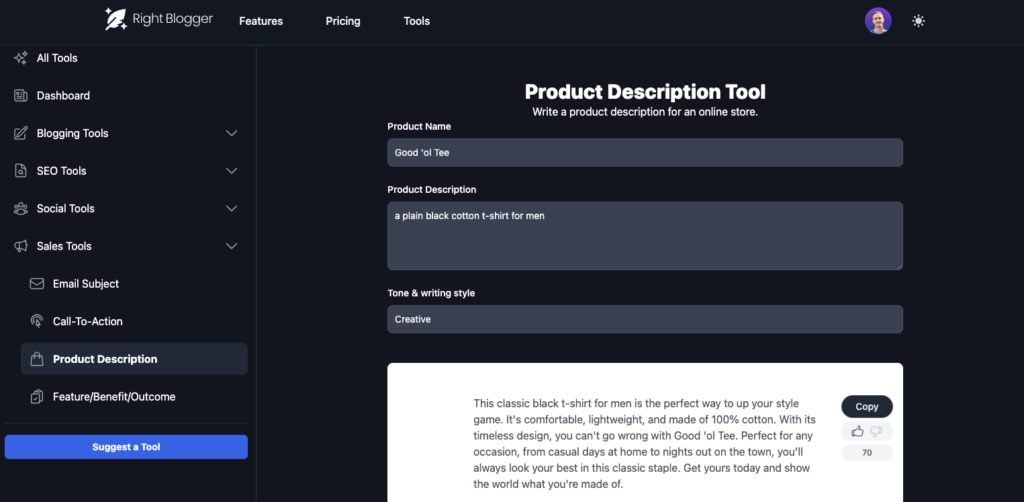Open the user profile avatar
Image resolution: width=1024 pixels, height=502 pixels.
877,21
